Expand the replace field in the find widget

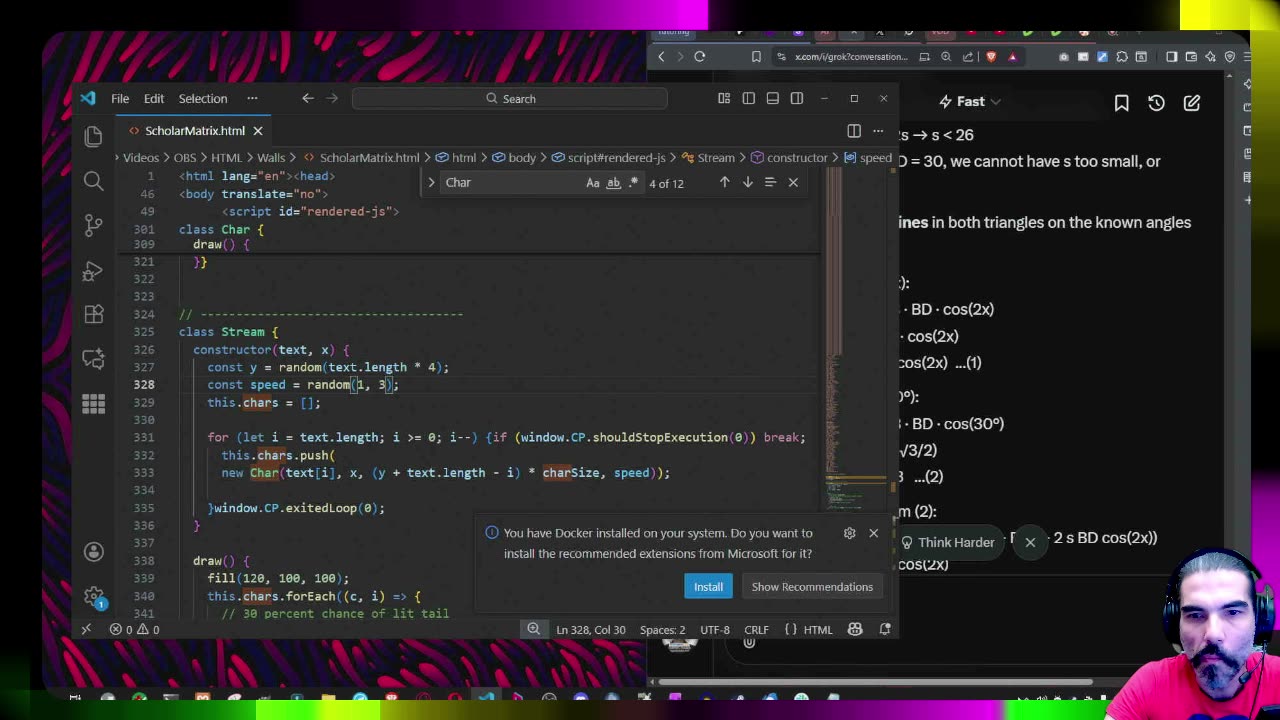click(x=431, y=182)
